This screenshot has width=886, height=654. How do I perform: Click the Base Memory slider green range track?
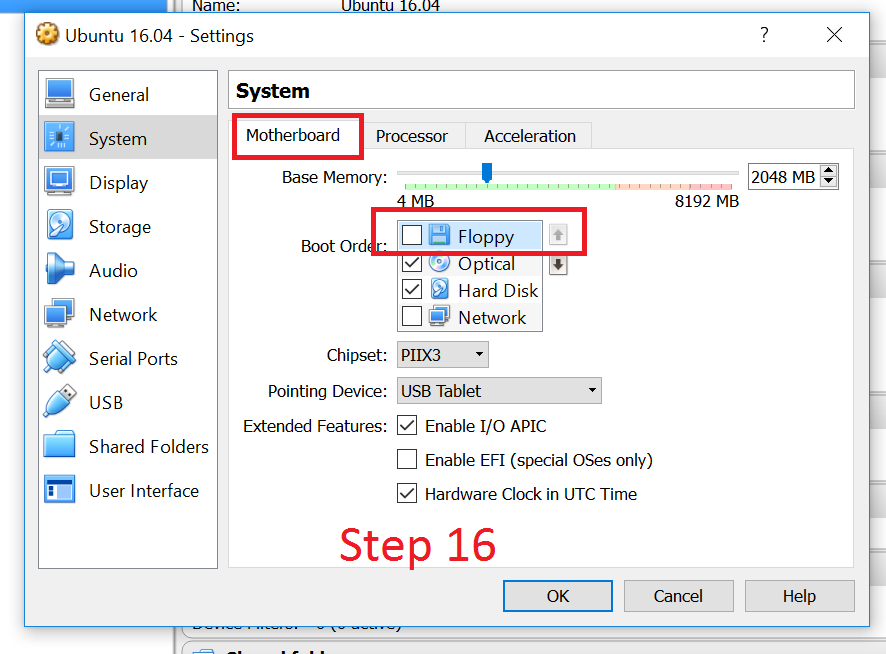coord(510,186)
